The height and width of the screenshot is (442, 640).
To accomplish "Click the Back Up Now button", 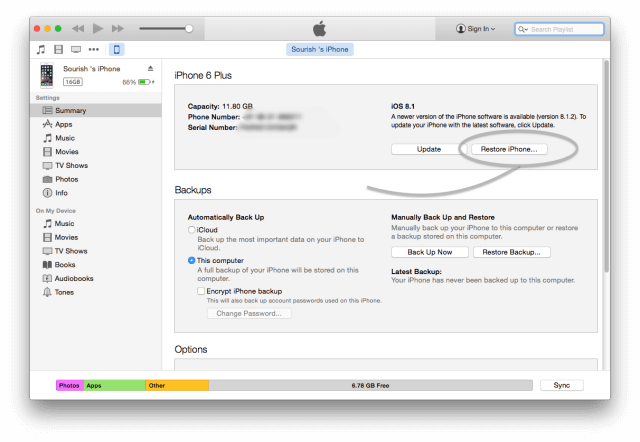I will pos(430,252).
